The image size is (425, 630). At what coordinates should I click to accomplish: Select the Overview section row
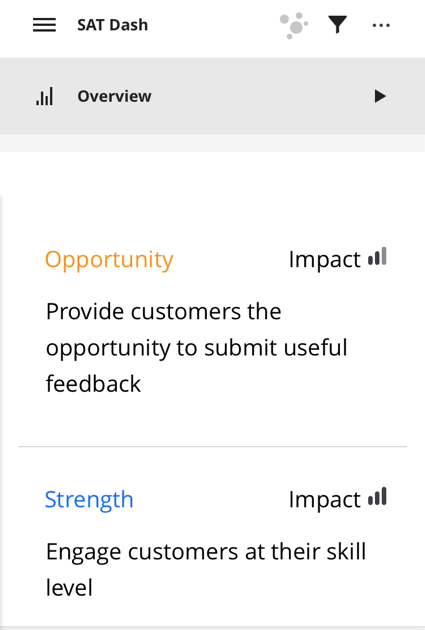[x=212, y=96]
